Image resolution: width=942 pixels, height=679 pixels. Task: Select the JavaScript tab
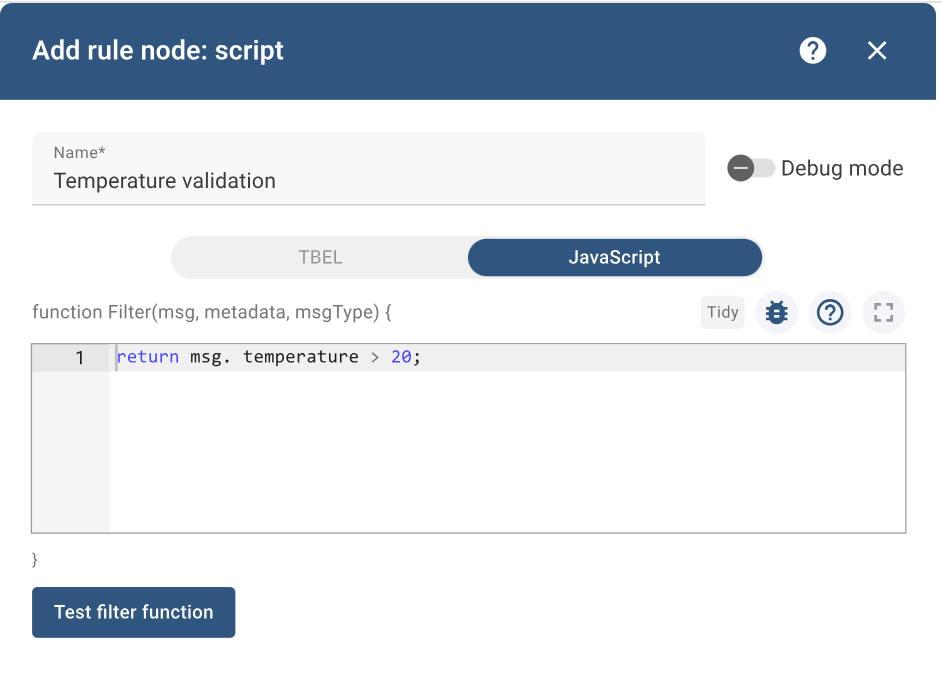pos(614,257)
